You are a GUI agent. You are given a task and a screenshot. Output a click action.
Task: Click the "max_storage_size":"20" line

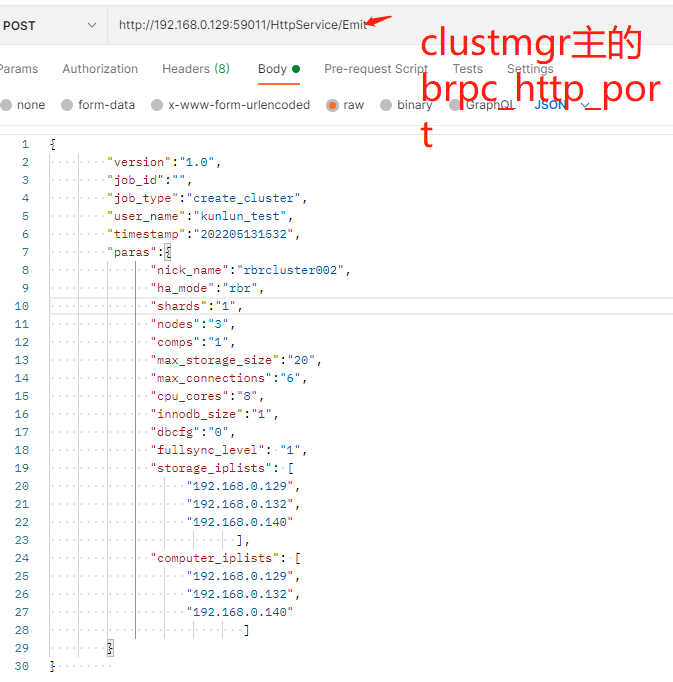coord(236,360)
